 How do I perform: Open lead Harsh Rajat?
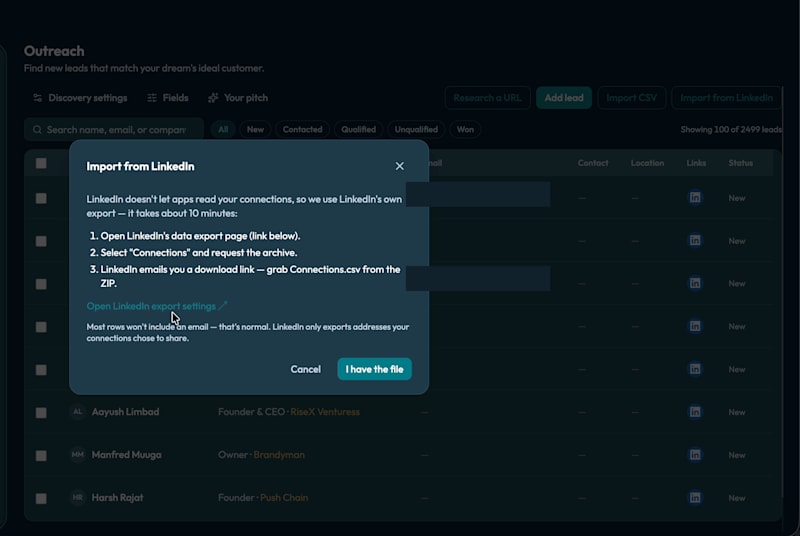[x=117, y=498]
